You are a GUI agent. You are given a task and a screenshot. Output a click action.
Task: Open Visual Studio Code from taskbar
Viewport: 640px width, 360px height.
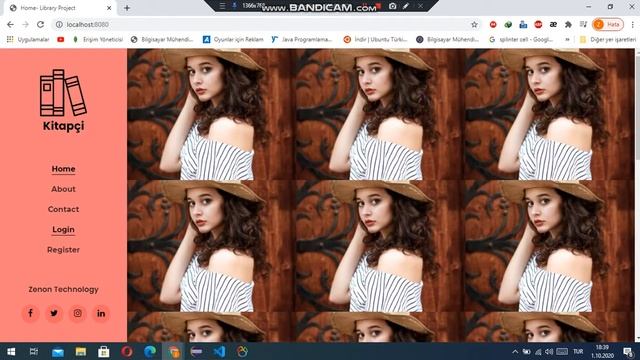pos(219,351)
